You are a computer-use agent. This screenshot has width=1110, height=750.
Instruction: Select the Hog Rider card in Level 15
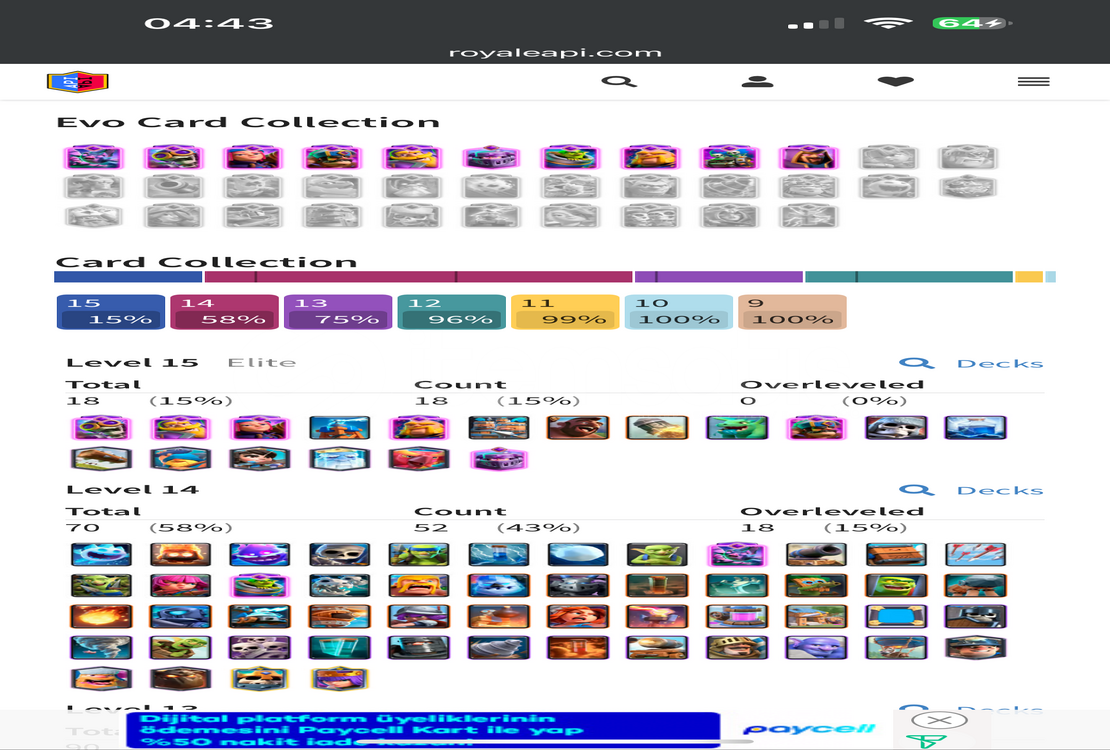(x=578, y=428)
